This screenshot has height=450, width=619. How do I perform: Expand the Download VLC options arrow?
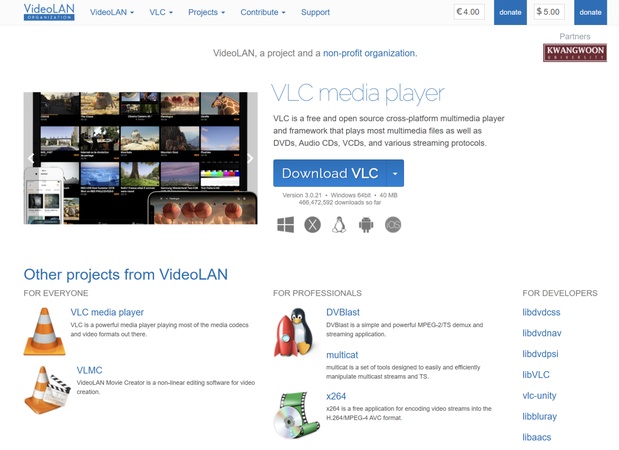click(395, 173)
